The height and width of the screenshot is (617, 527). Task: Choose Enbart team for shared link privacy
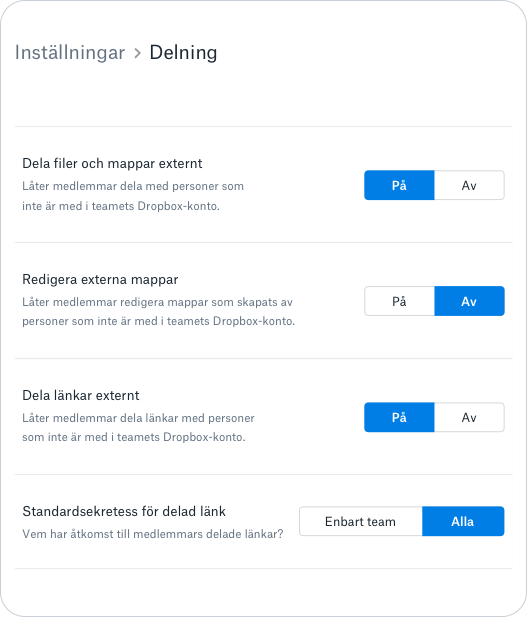pyautogui.click(x=361, y=521)
